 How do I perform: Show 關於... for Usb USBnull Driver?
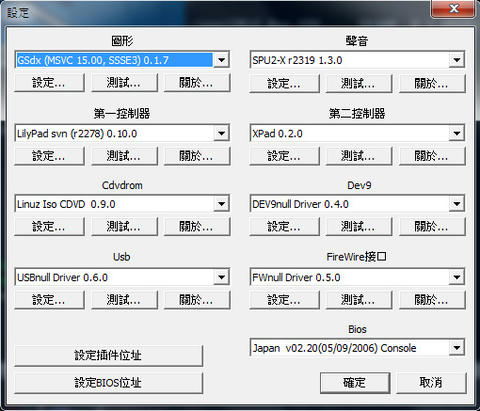[x=197, y=300]
